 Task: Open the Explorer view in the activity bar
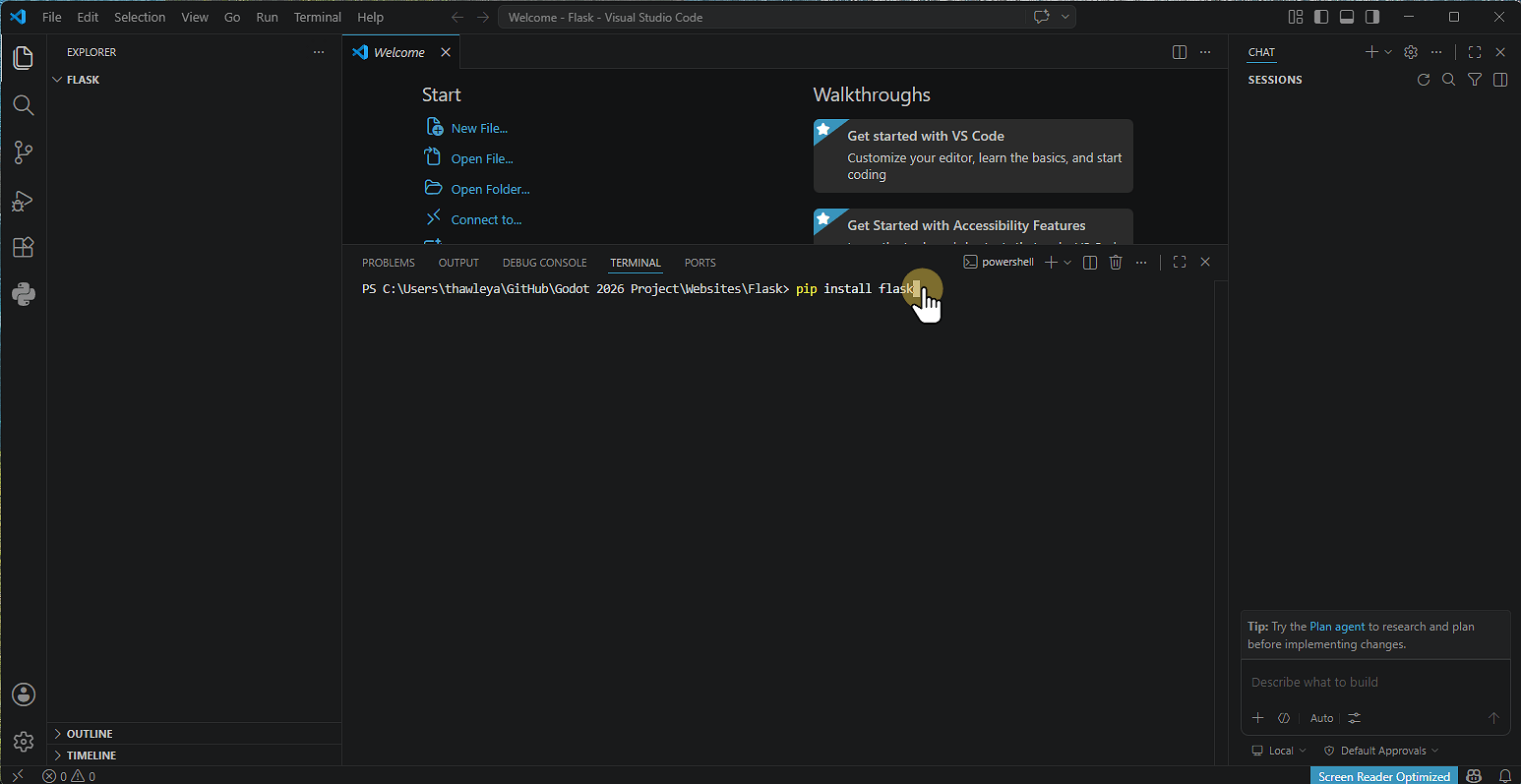[x=24, y=58]
